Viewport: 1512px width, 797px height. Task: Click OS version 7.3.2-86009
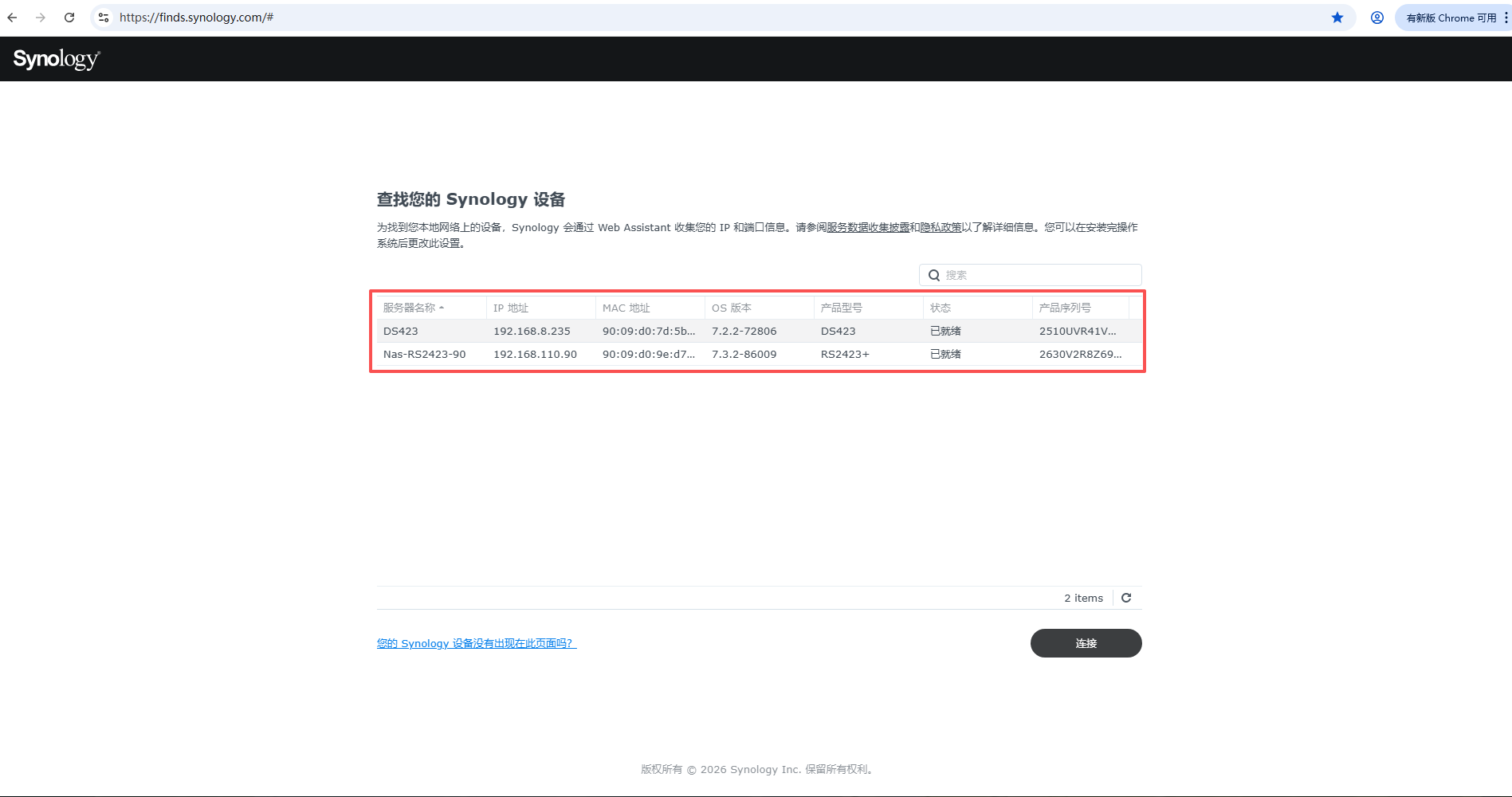744,354
